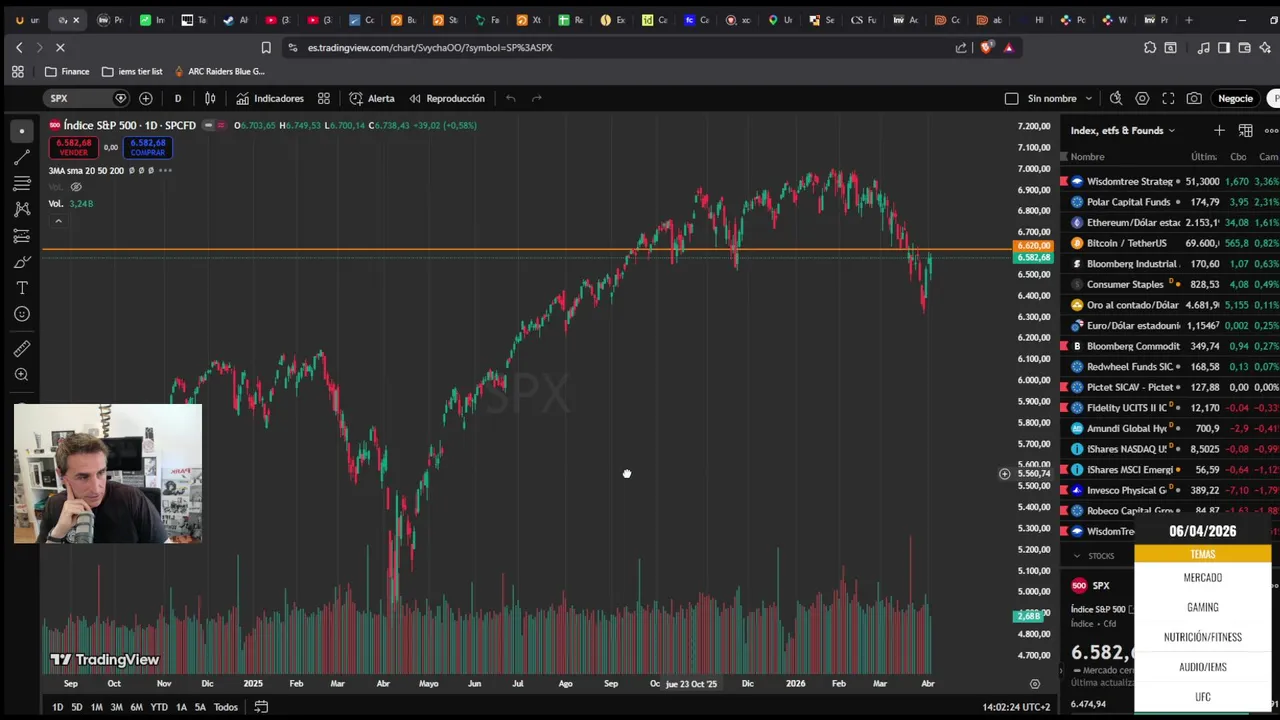Open the ARC Raiders Blue G... bookmark
This screenshot has height=720, width=1280.
[x=219, y=71]
